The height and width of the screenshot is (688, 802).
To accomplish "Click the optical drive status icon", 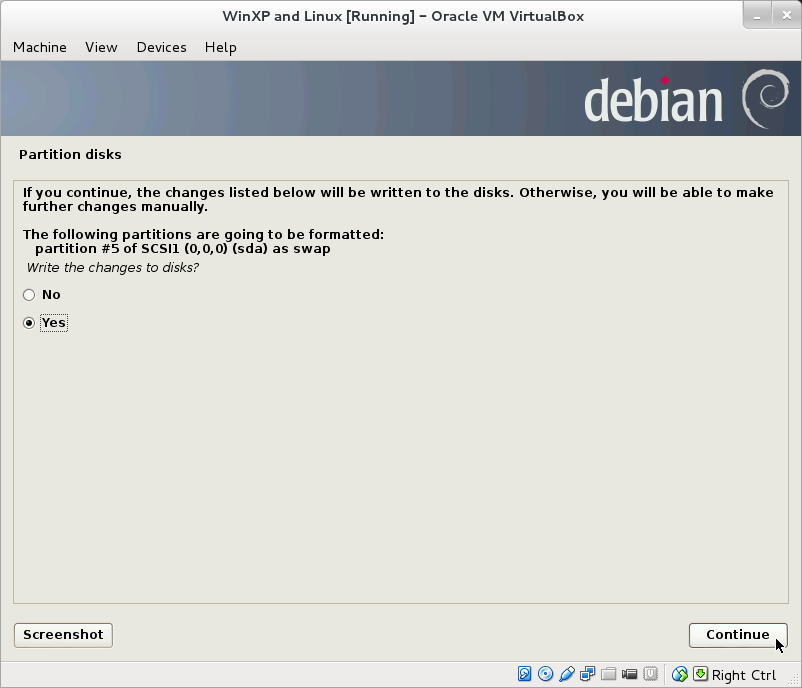I will (x=545, y=674).
